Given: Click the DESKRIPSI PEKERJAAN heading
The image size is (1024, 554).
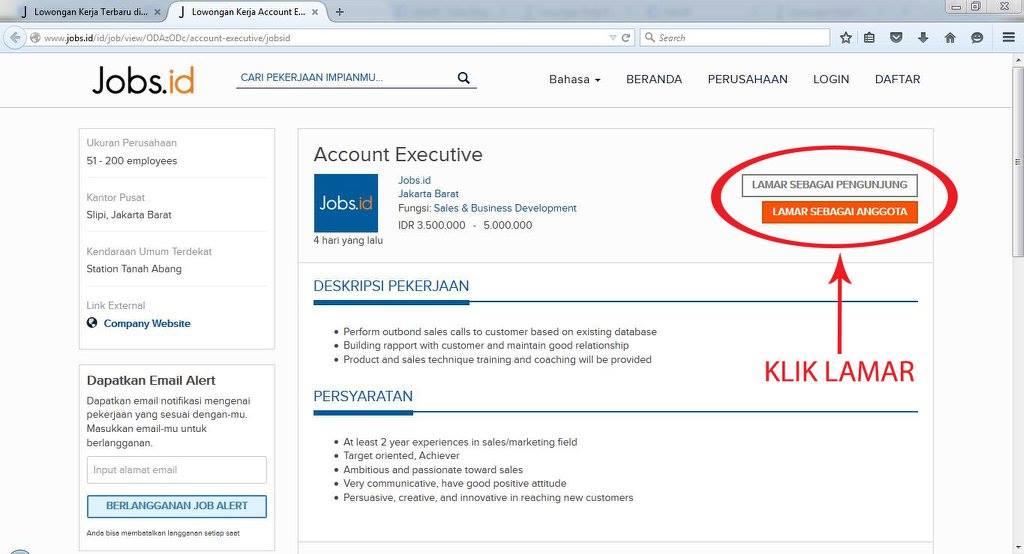Looking at the screenshot, I should click(x=391, y=286).
